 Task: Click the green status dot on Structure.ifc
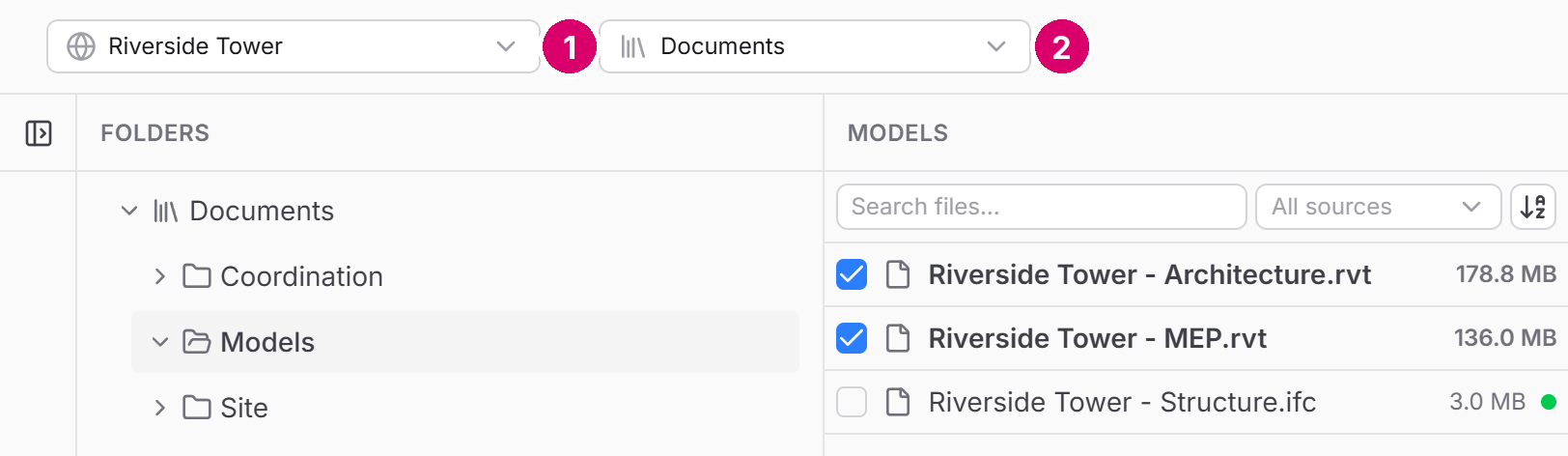1549,402
